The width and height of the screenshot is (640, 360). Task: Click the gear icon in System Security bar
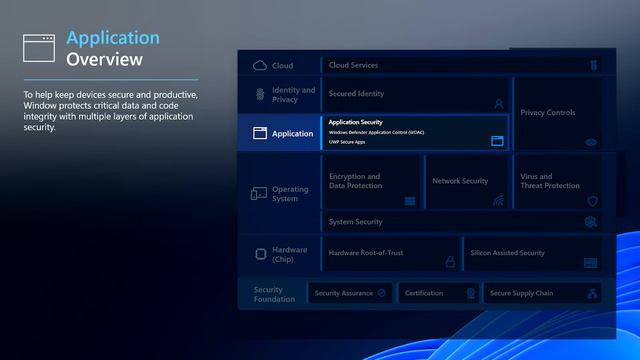[x=591, y=222]
